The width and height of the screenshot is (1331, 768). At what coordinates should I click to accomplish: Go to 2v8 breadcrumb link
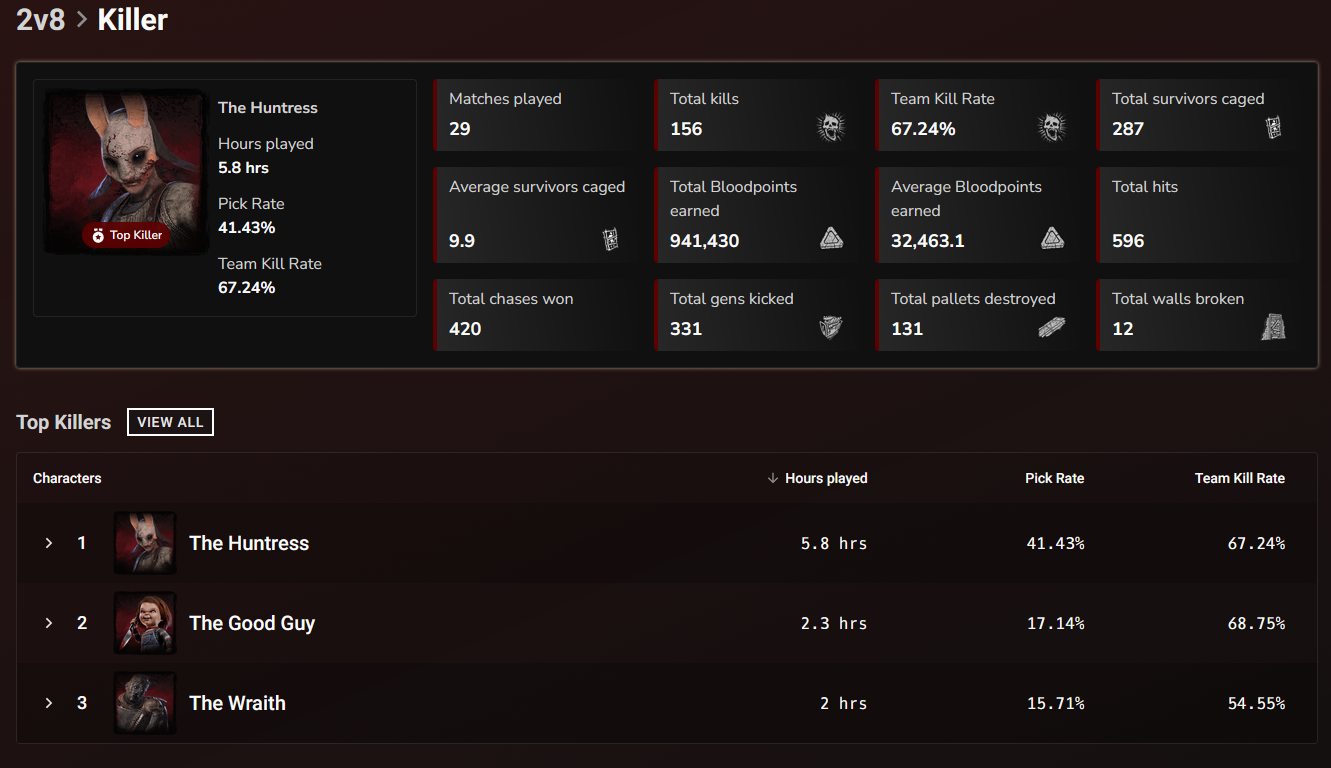coord(41,19)
